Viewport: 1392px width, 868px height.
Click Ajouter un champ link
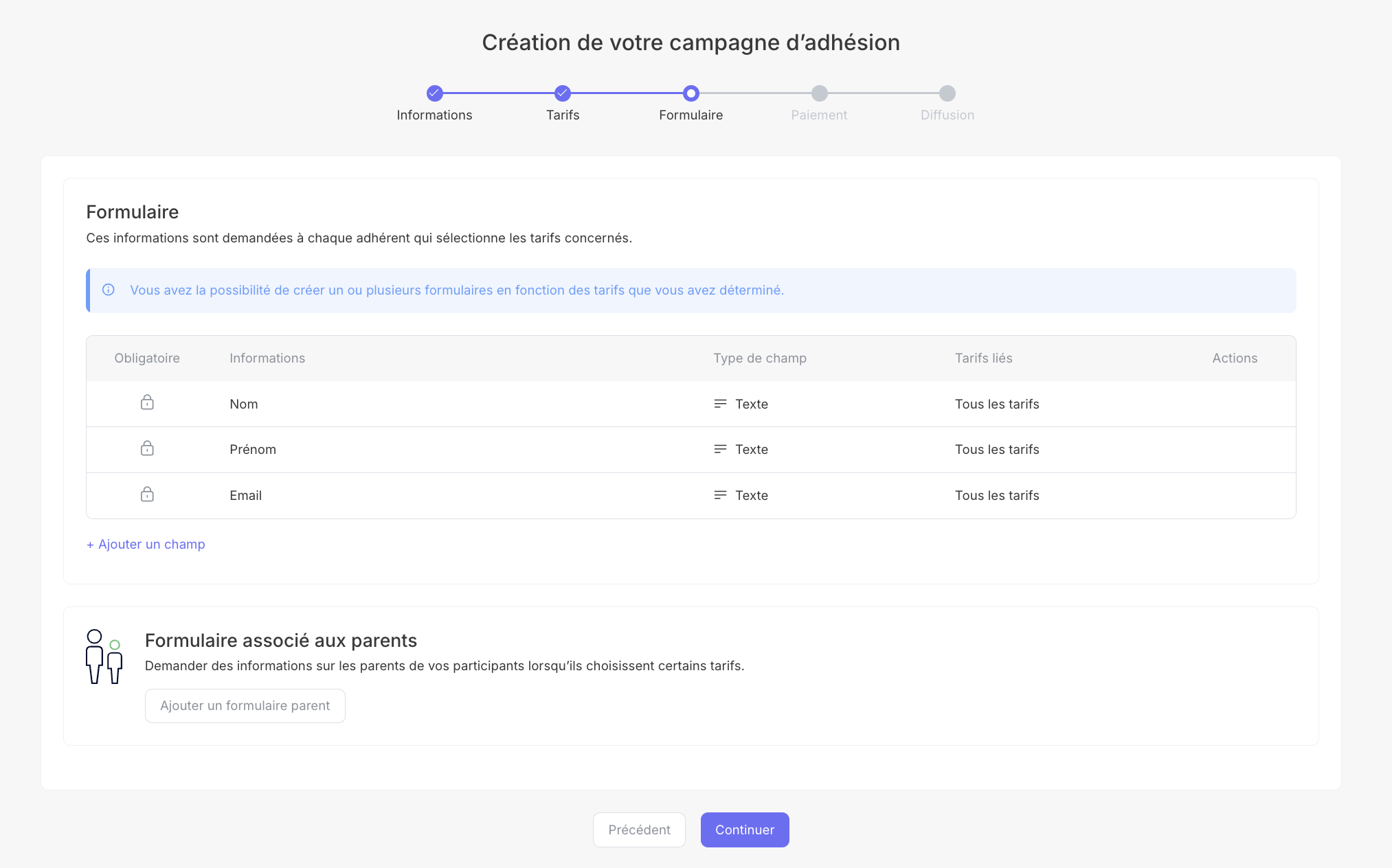point(146,544)
